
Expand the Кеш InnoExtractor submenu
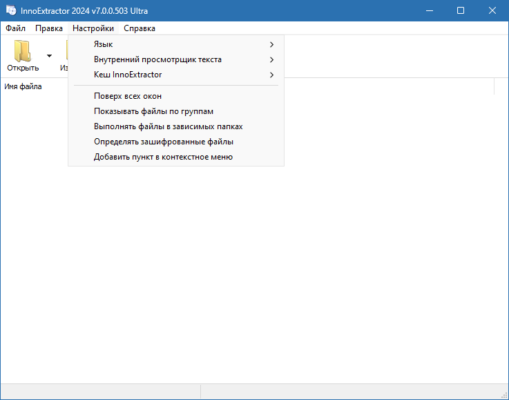[176, 75]
